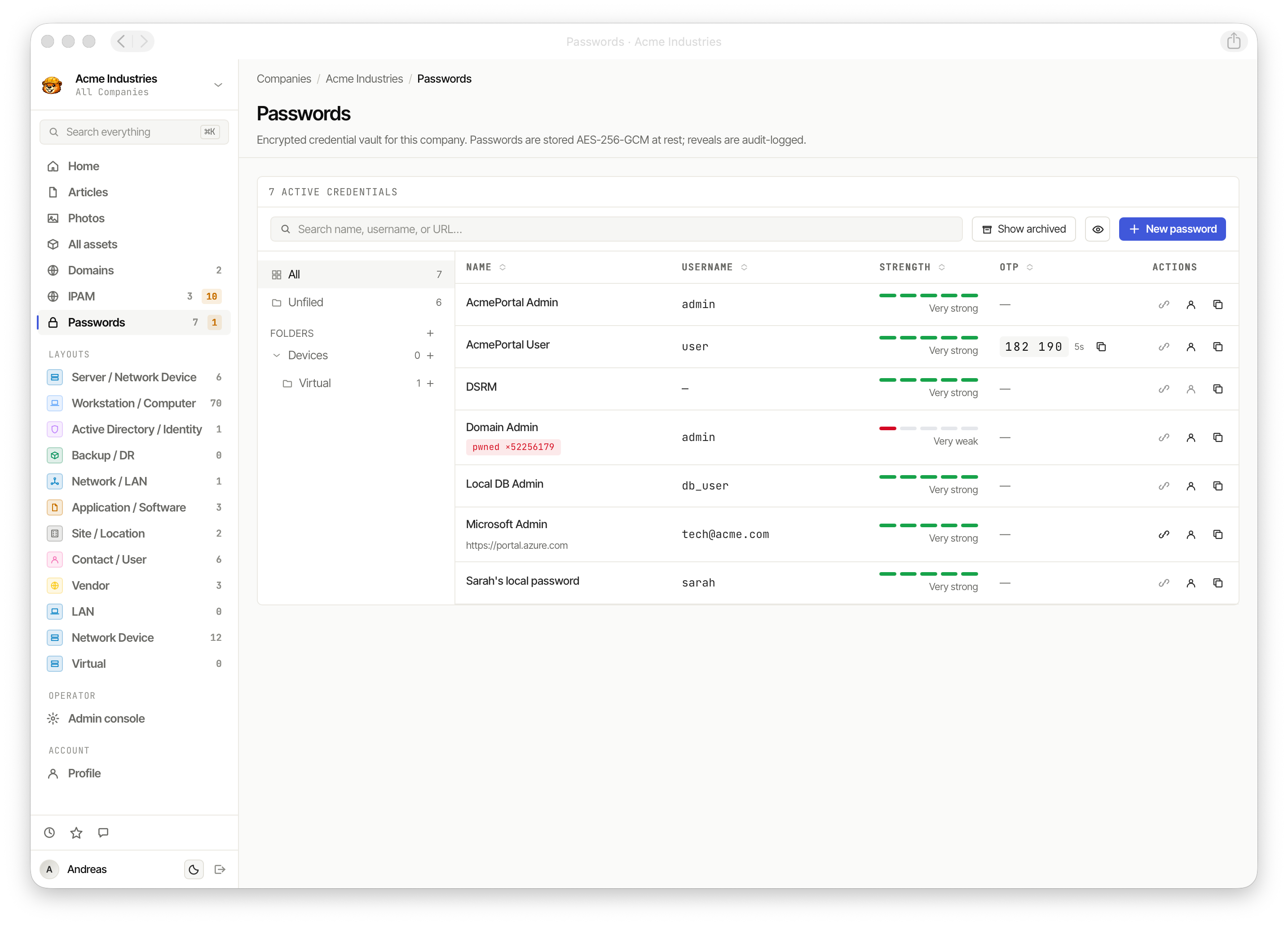The height and width of the screenshot is (926, 1288).
Task: Copy the DSRM password
Action: [1217, 389]
